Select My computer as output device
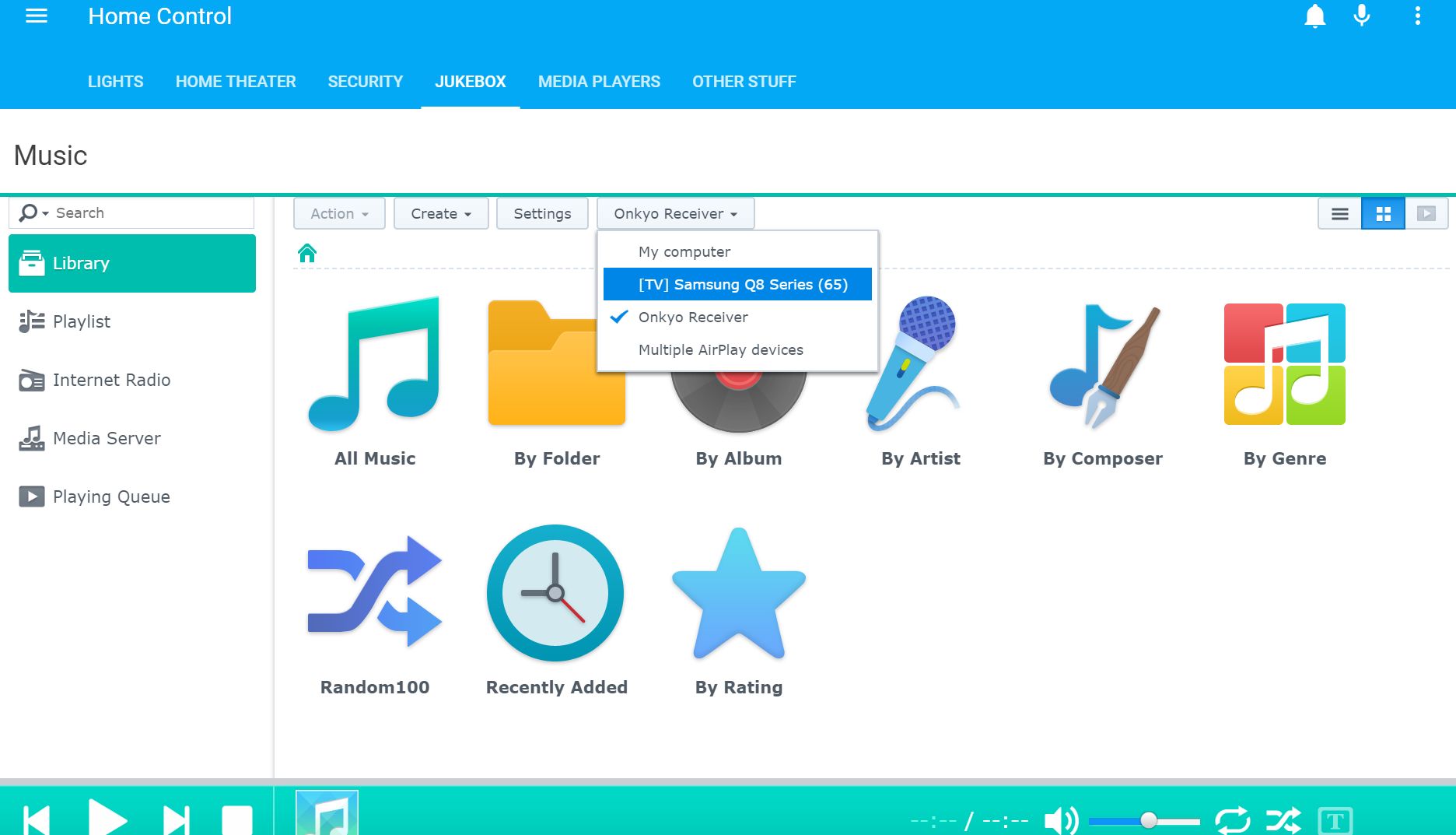Viewport: 1456px width, 835px height. [x=737, y=251]
